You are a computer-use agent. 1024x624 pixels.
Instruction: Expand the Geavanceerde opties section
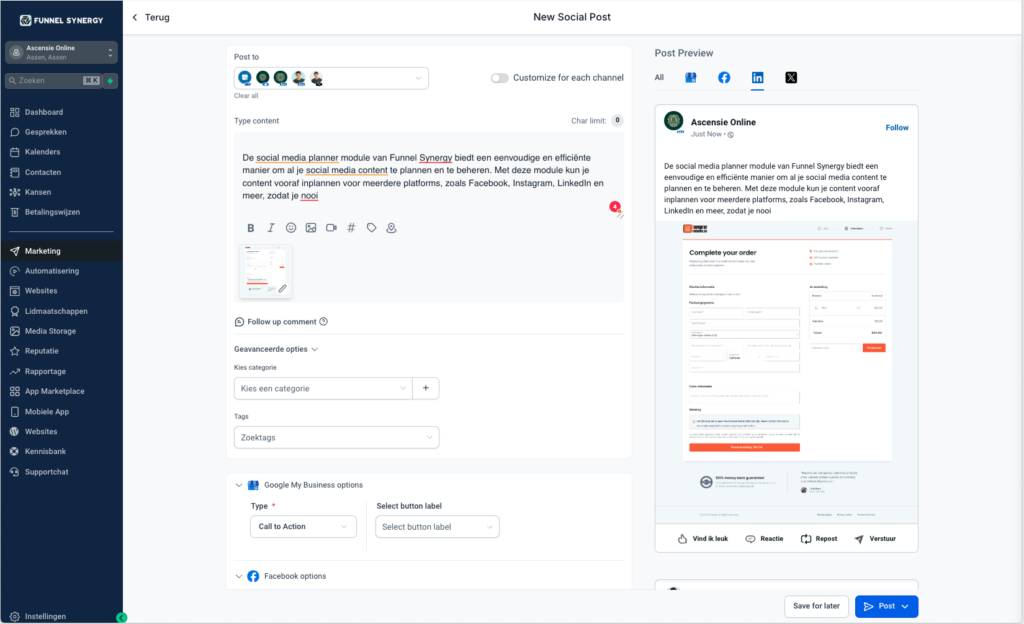coord(275,349)
